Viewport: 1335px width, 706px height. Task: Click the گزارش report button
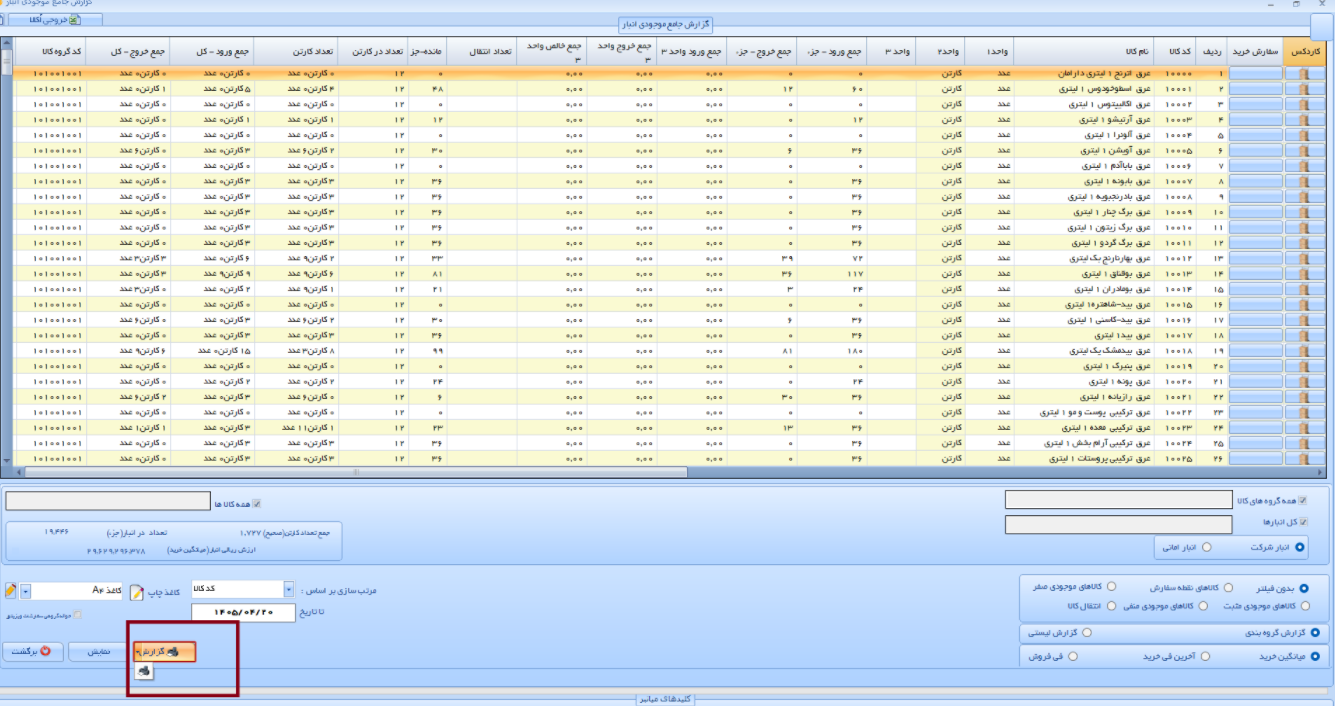pyautogui.click(x=166, y=652)
